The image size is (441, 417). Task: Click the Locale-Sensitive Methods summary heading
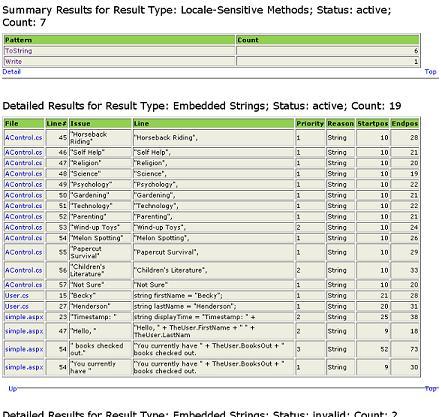coord(197,16)
